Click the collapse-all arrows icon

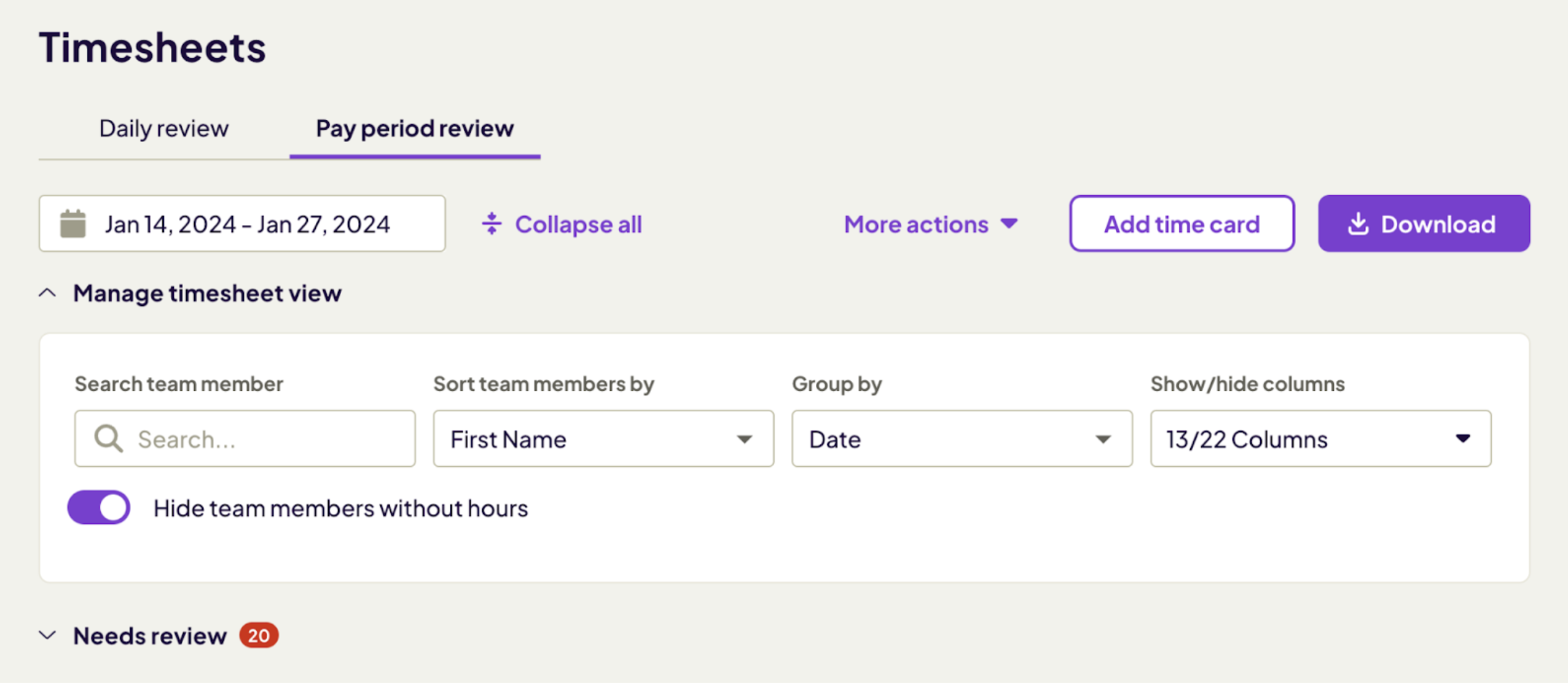(x=492, y=224)
